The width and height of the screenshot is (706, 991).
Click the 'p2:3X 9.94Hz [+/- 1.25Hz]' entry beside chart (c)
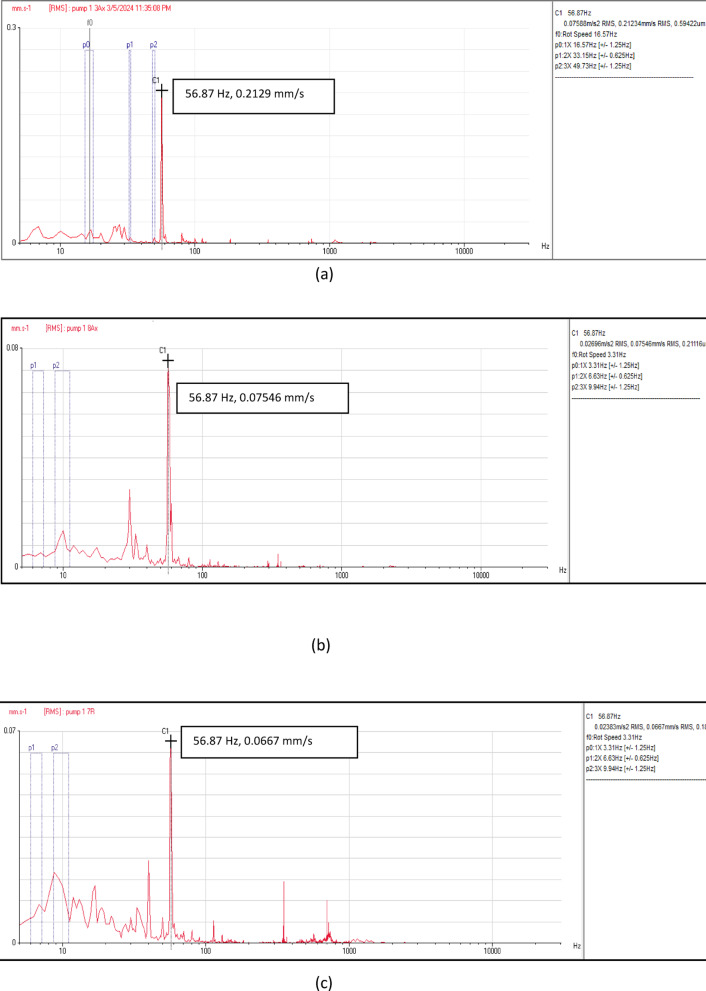pyautogui.click(x=621, y=769)
